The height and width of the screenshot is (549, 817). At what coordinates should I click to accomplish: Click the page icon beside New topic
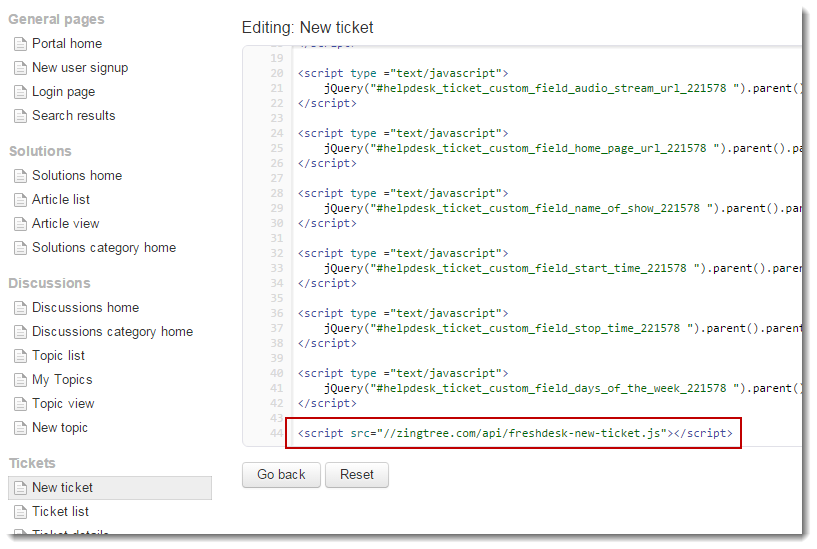(20, 428)
